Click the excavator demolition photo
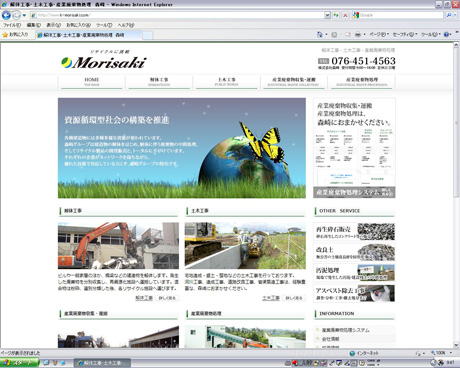This screenshot has width=460, height=368. pos(118,246)
